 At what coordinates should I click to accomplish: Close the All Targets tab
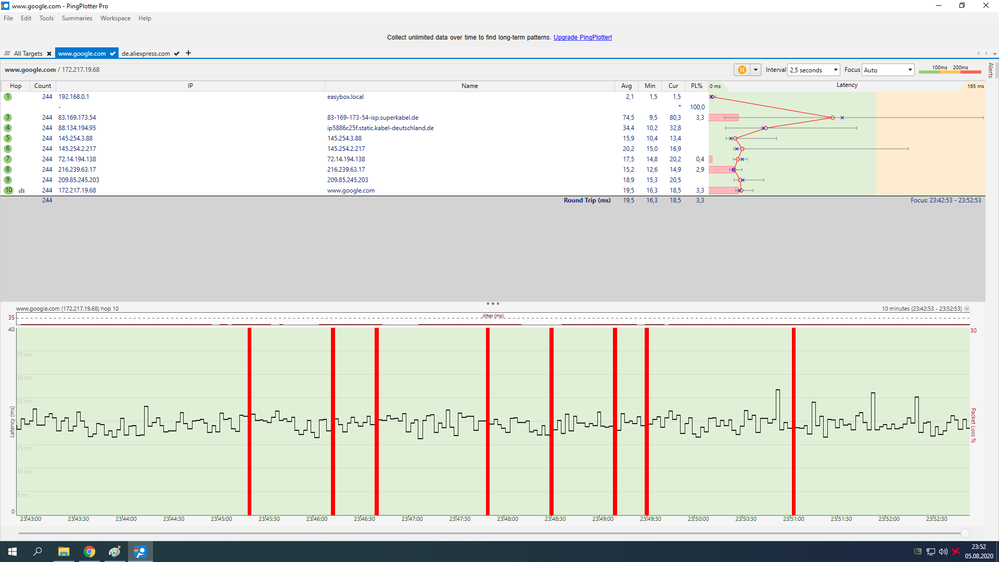click(x=49, y=53)
